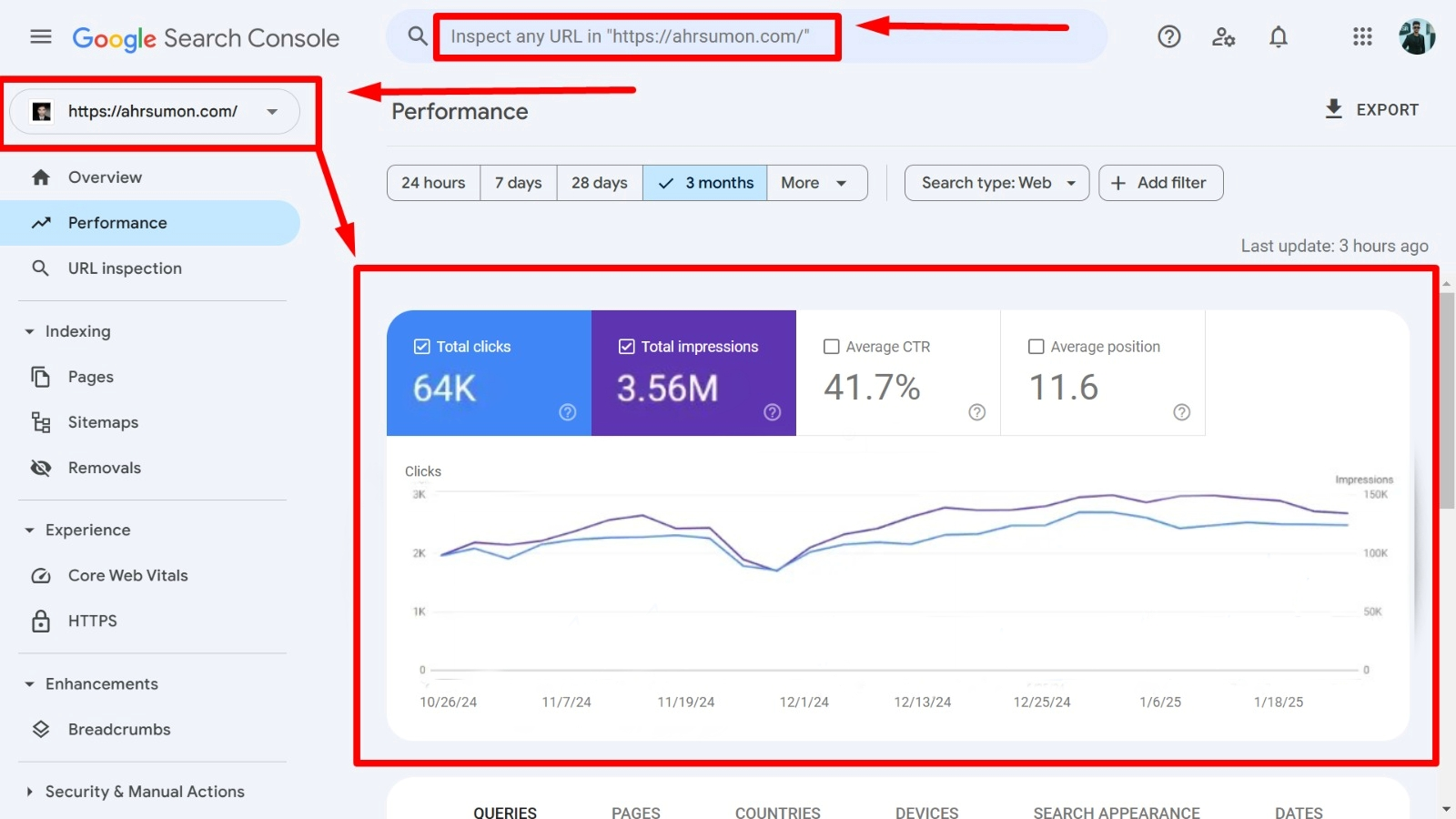Select the 28 days date range
Image resolution: width=1456 pixels, height=819 pixels.
(600, 183)
